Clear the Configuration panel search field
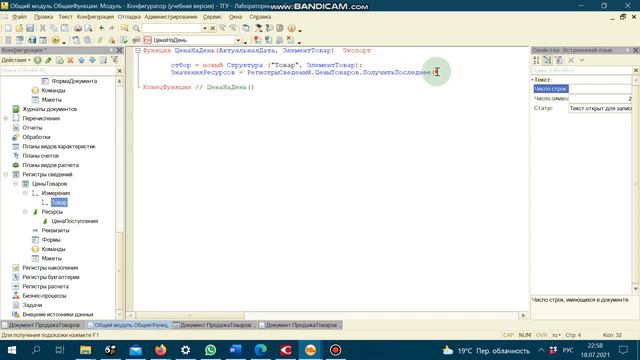Viewport: 640px width, 360px height. (120, 71)
